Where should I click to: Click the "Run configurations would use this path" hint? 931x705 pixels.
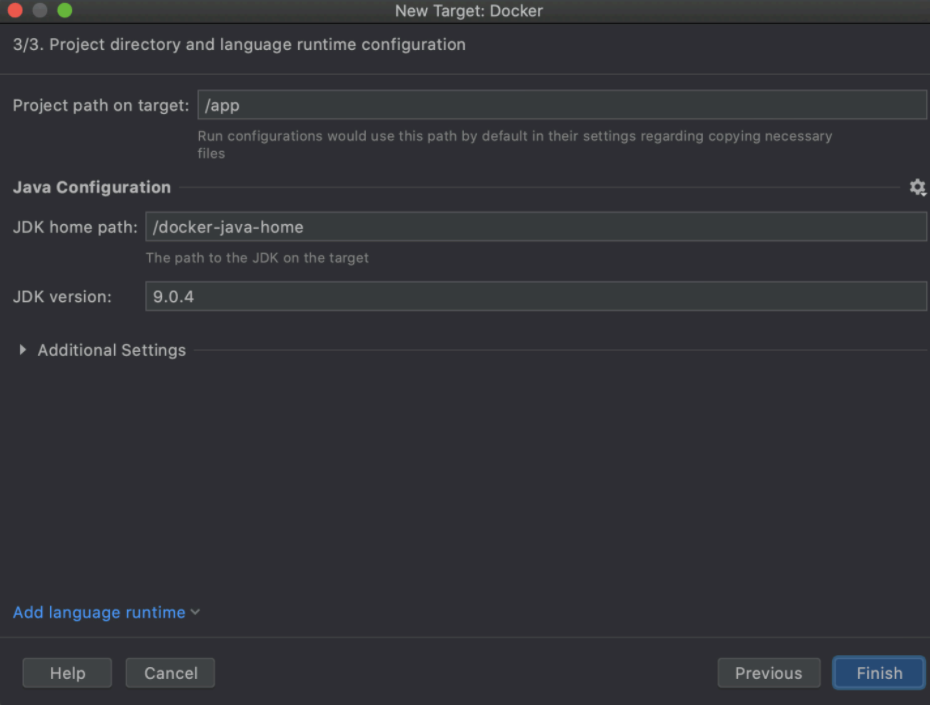coord(514,144)
